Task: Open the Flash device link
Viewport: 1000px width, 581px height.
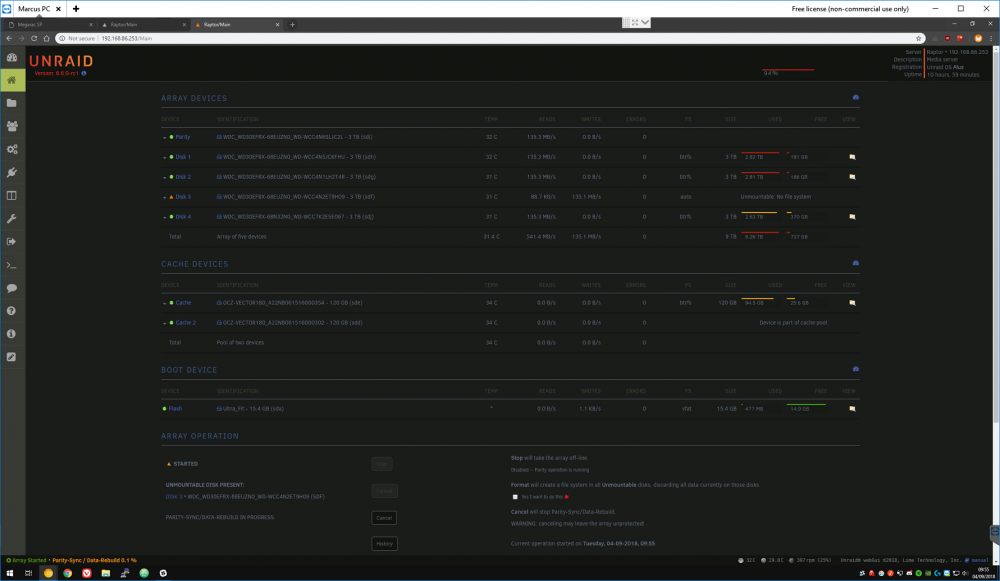Action: (x=175, y=409)
